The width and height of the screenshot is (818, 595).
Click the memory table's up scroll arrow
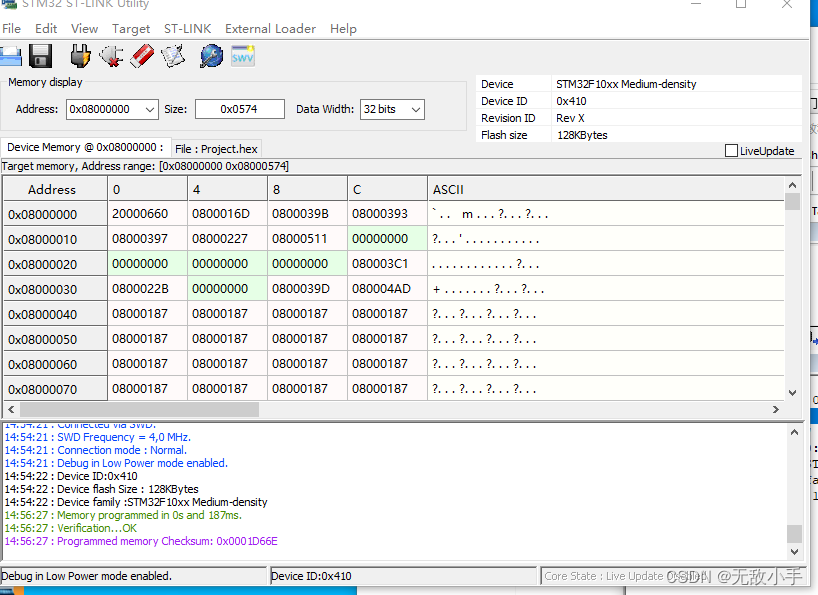[792, 185]
